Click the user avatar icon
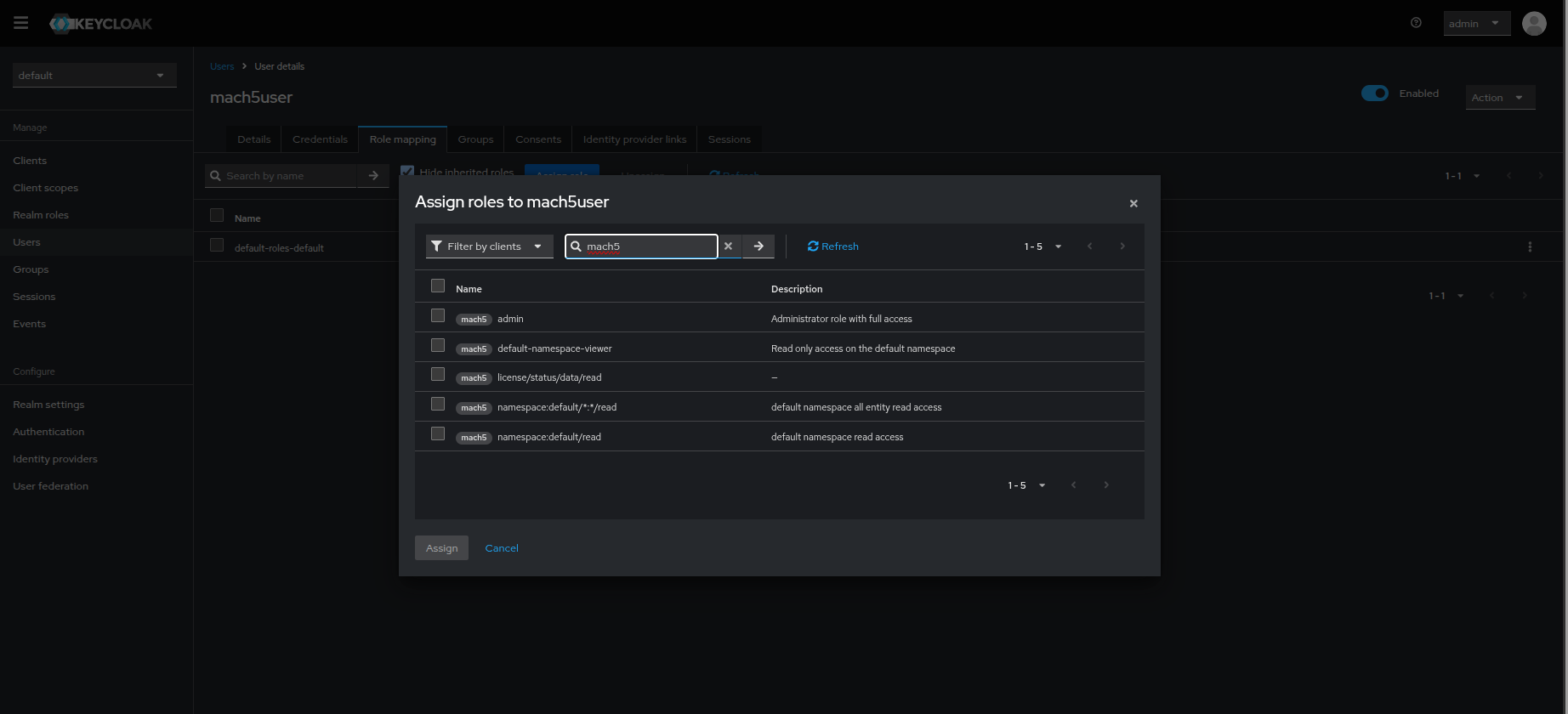The width and height of the screenshot is (1568, 714). coord(1534,24)
